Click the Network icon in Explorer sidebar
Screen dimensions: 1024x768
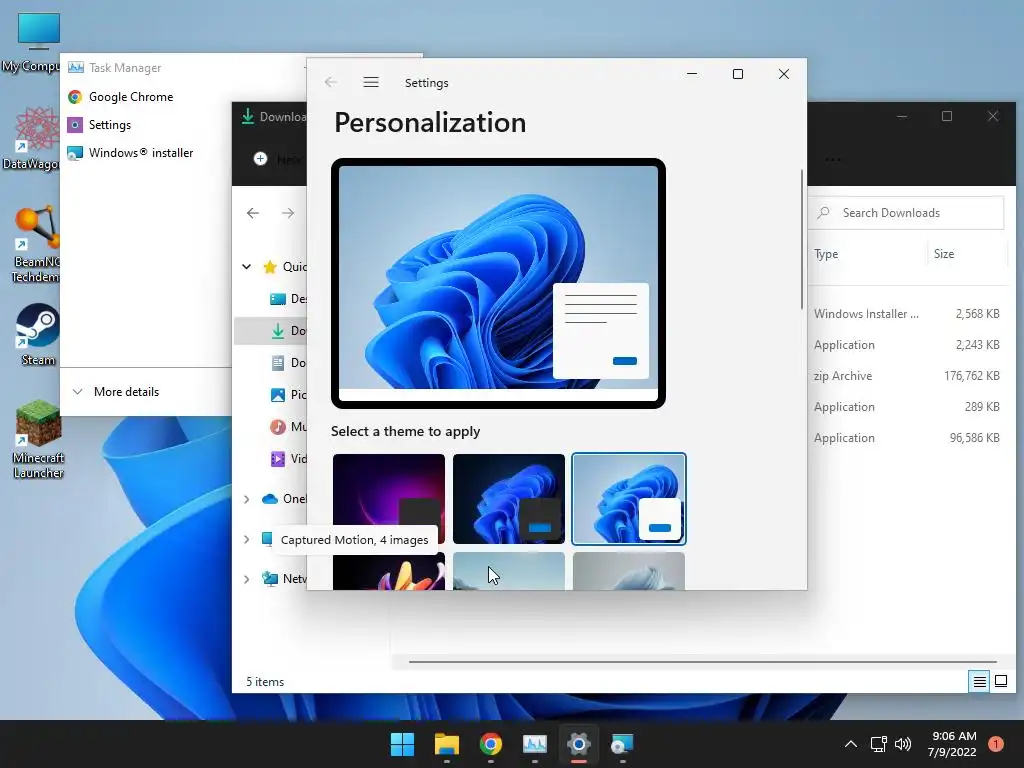pos(270,579)
